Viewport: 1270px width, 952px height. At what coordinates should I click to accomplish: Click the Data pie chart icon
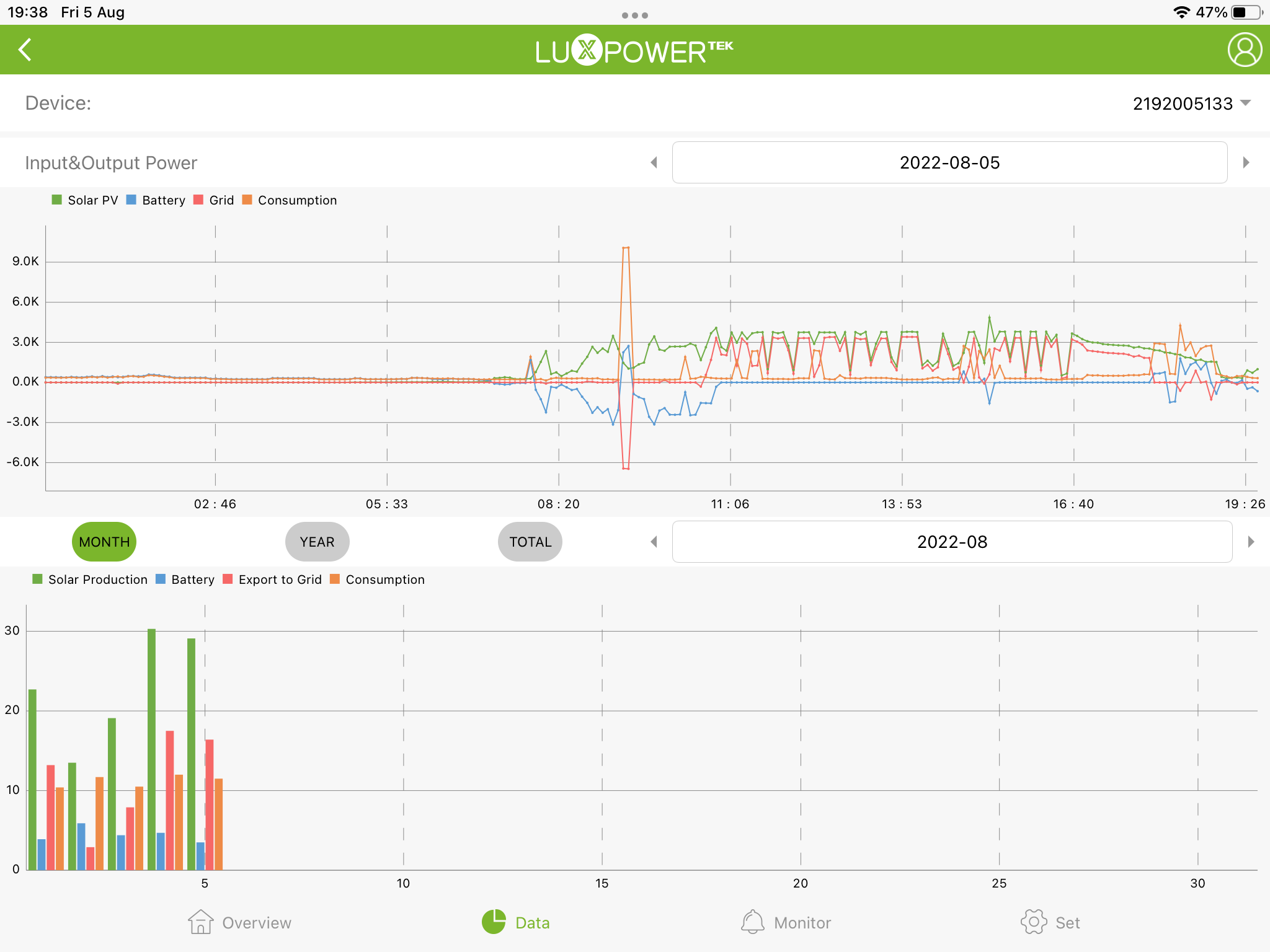point(494,922)
